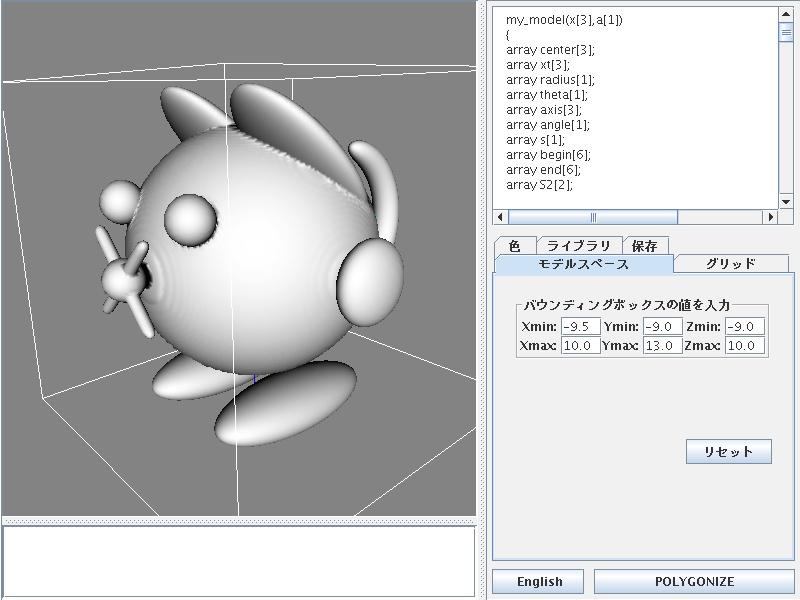The height and width of the screenshot is (600, 800).
Task: Open the 色 color tab
Action: point(515,246)
